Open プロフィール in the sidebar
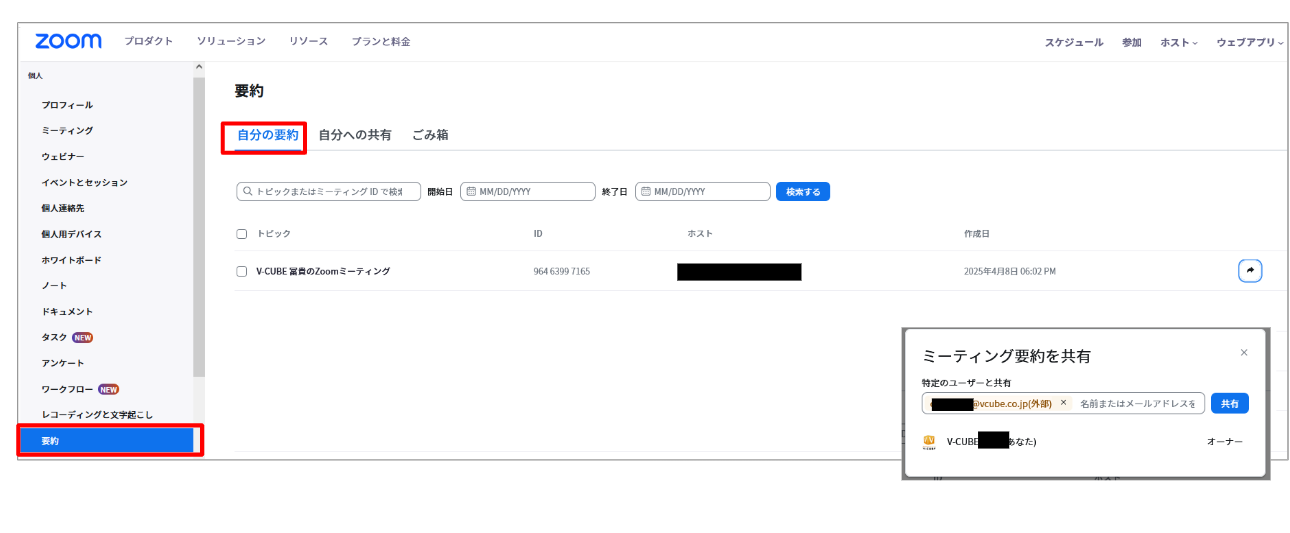The width and height of the screenshot is (1290, 533). coord(67,105)
